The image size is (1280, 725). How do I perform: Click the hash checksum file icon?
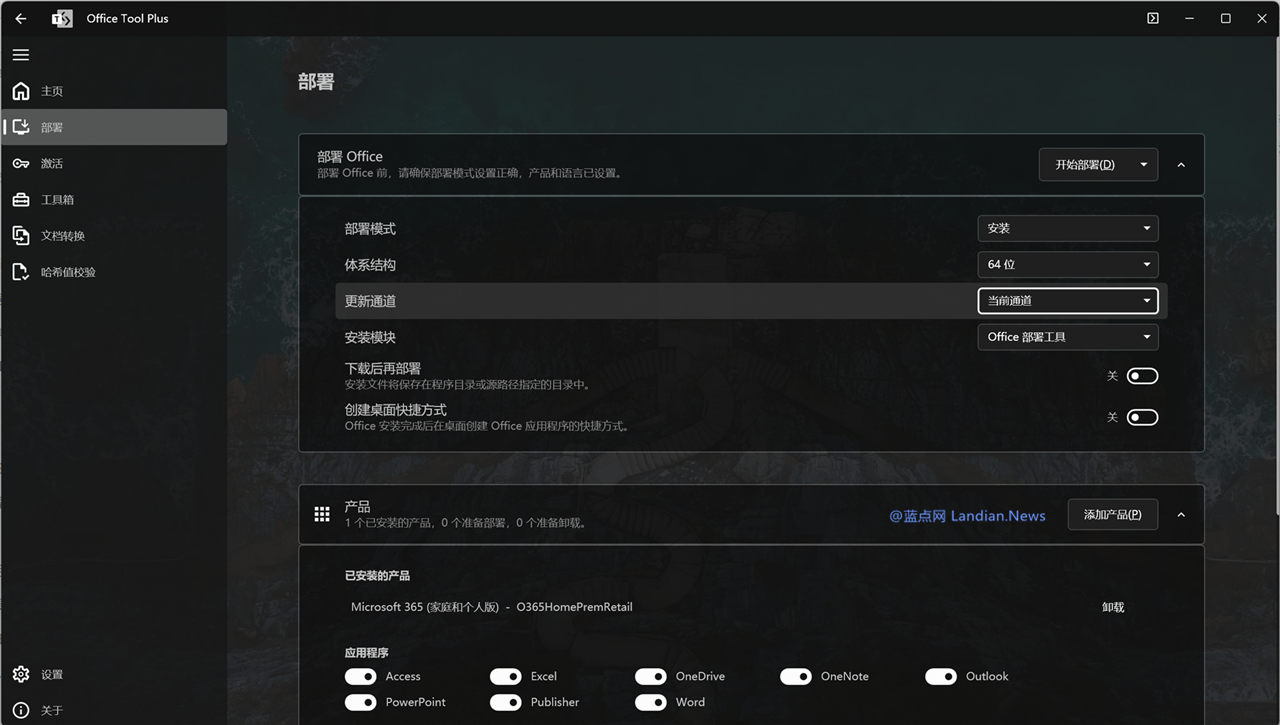[x=21, y=271]
